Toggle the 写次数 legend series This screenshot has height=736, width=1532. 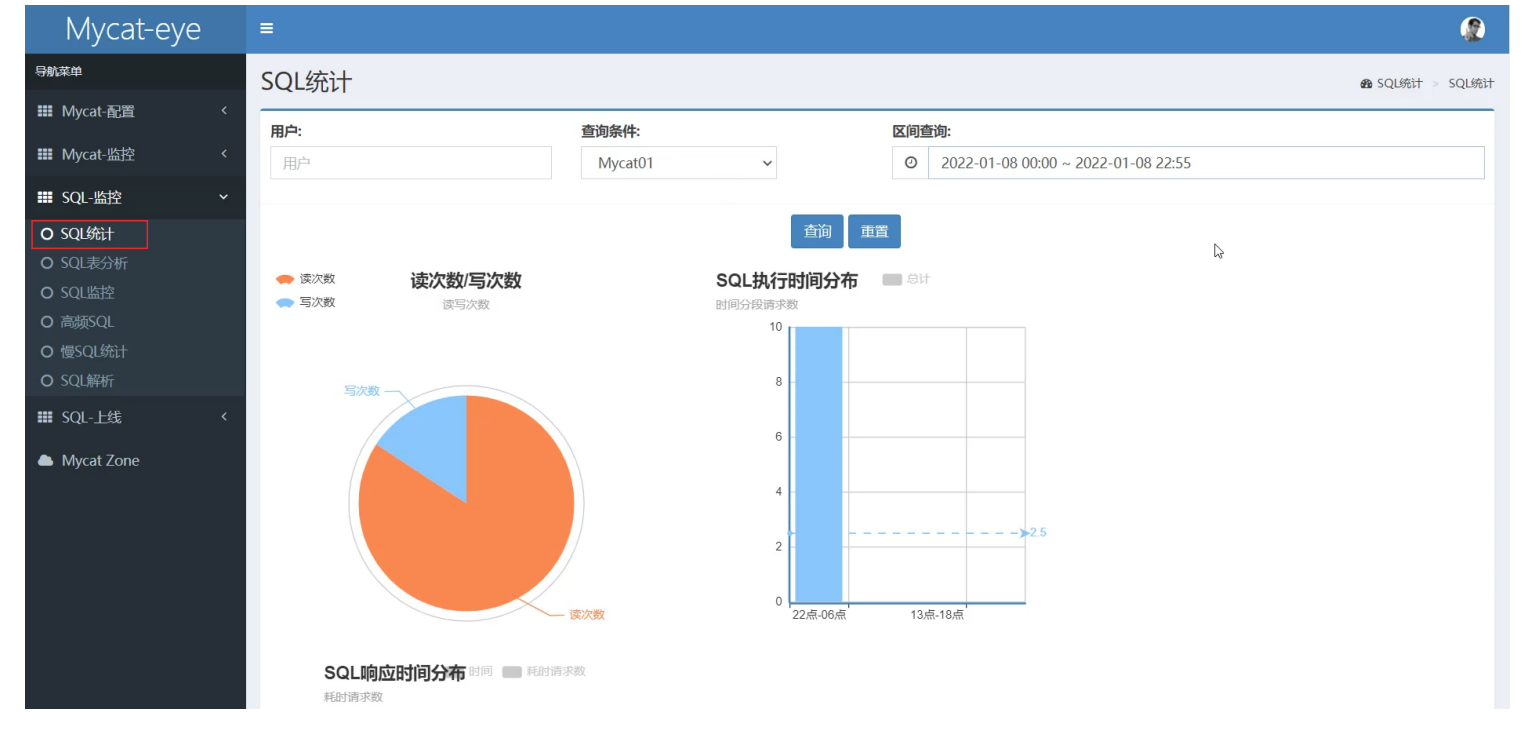[x=306, y=302]
